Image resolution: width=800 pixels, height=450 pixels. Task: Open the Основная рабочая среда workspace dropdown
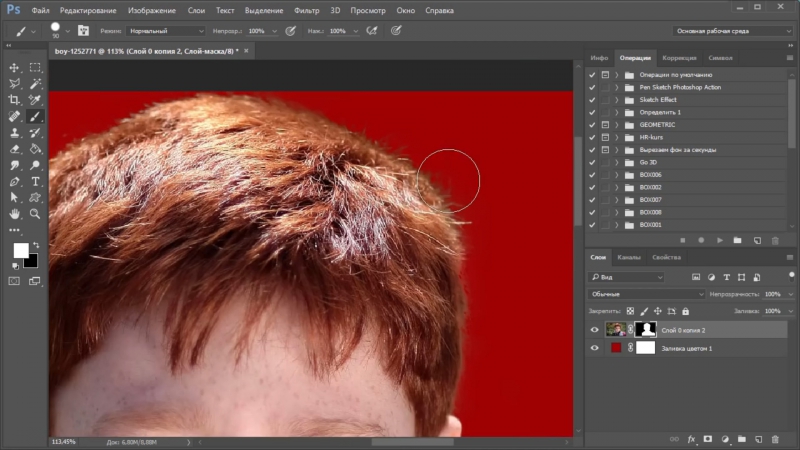pos(733,31)
